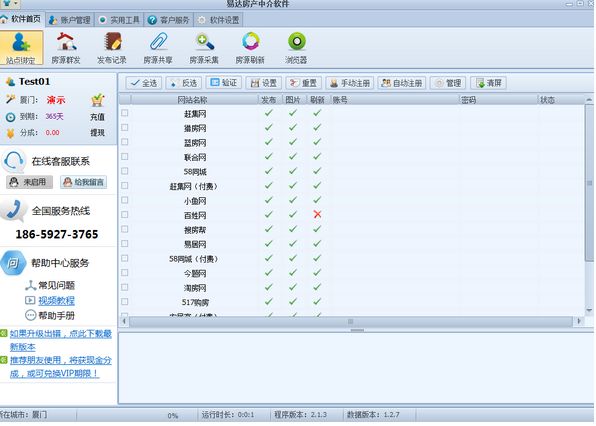The width and height of the screenshot is (596, 426).
Task: Click the red X in 百姓网 row
Action: (x=317, y=214)
